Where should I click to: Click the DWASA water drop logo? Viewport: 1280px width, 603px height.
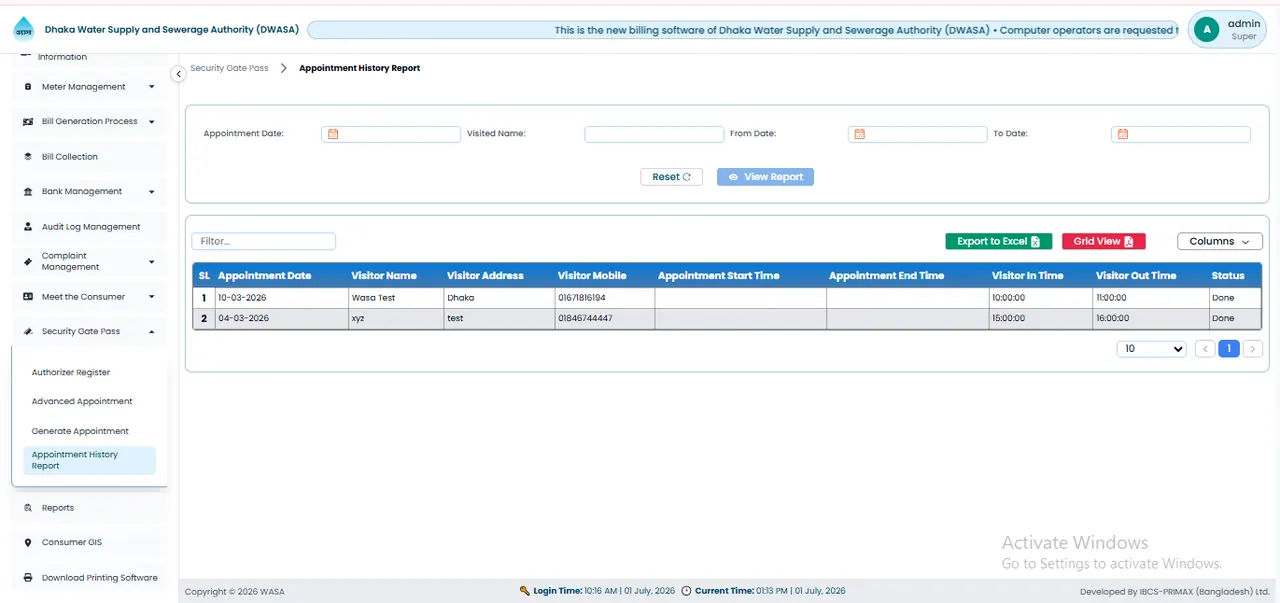[24, 29]
